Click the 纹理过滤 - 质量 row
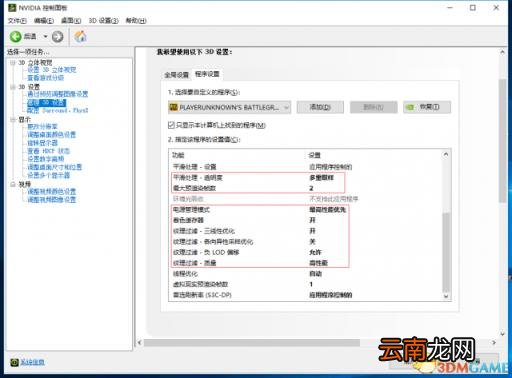Image resolution: width=512 pixels, height=378 pixels. [305, 263]
